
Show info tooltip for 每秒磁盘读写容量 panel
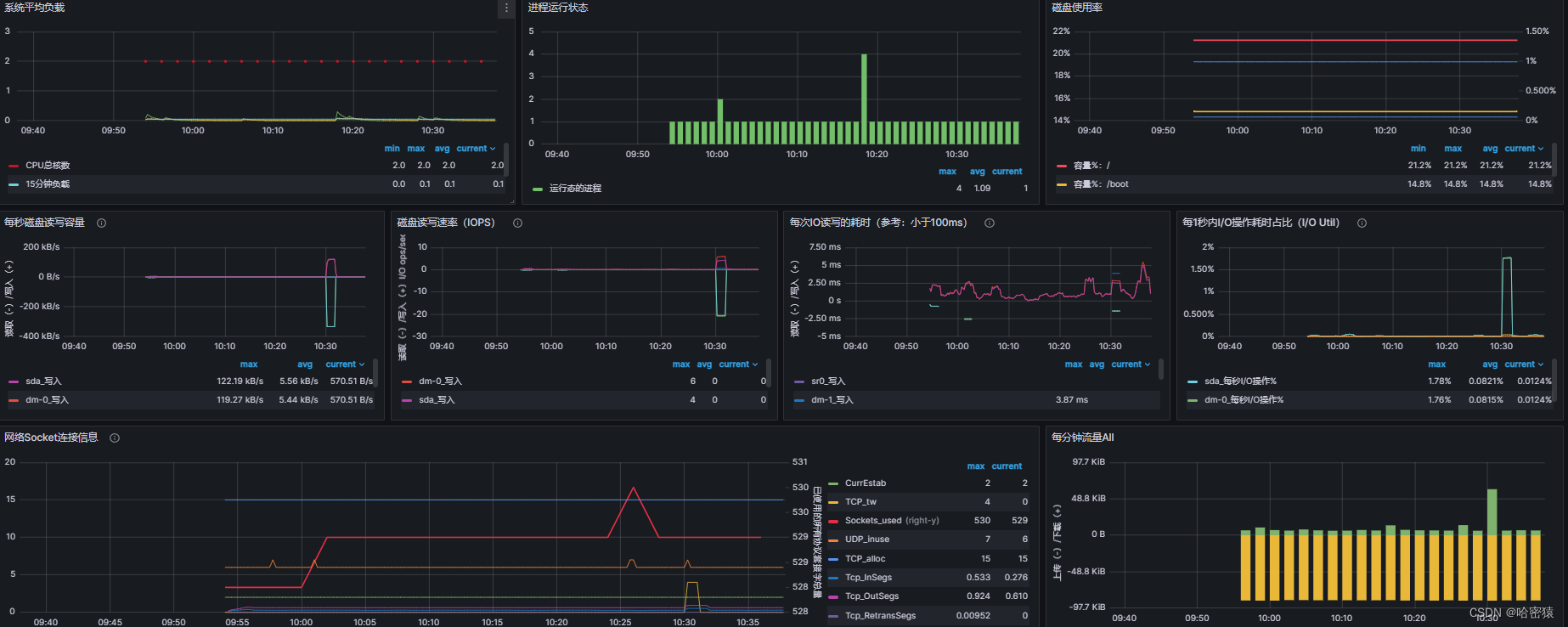point(101,223)
